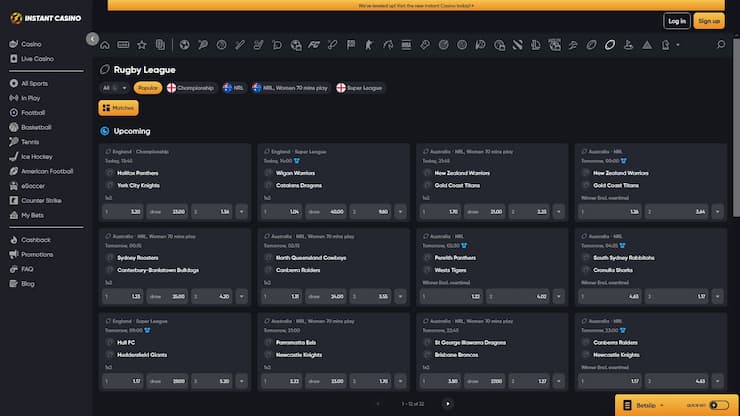740x416 pixels.
Task: Expand markets for Hull FC match
Action: point(242,381)
